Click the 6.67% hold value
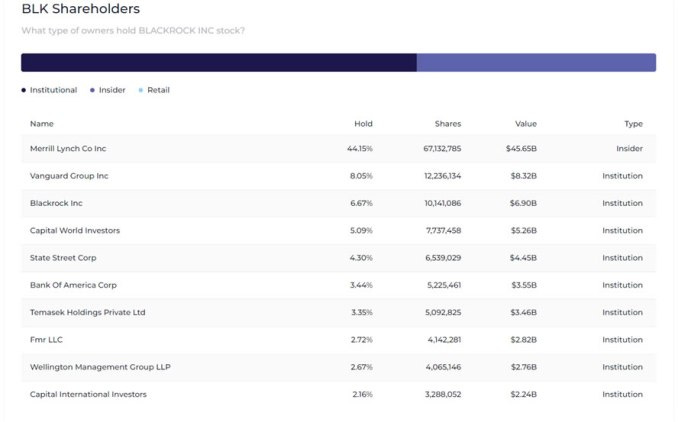The height and width of the screenshot is (422, 678). (x=361, y=203)
